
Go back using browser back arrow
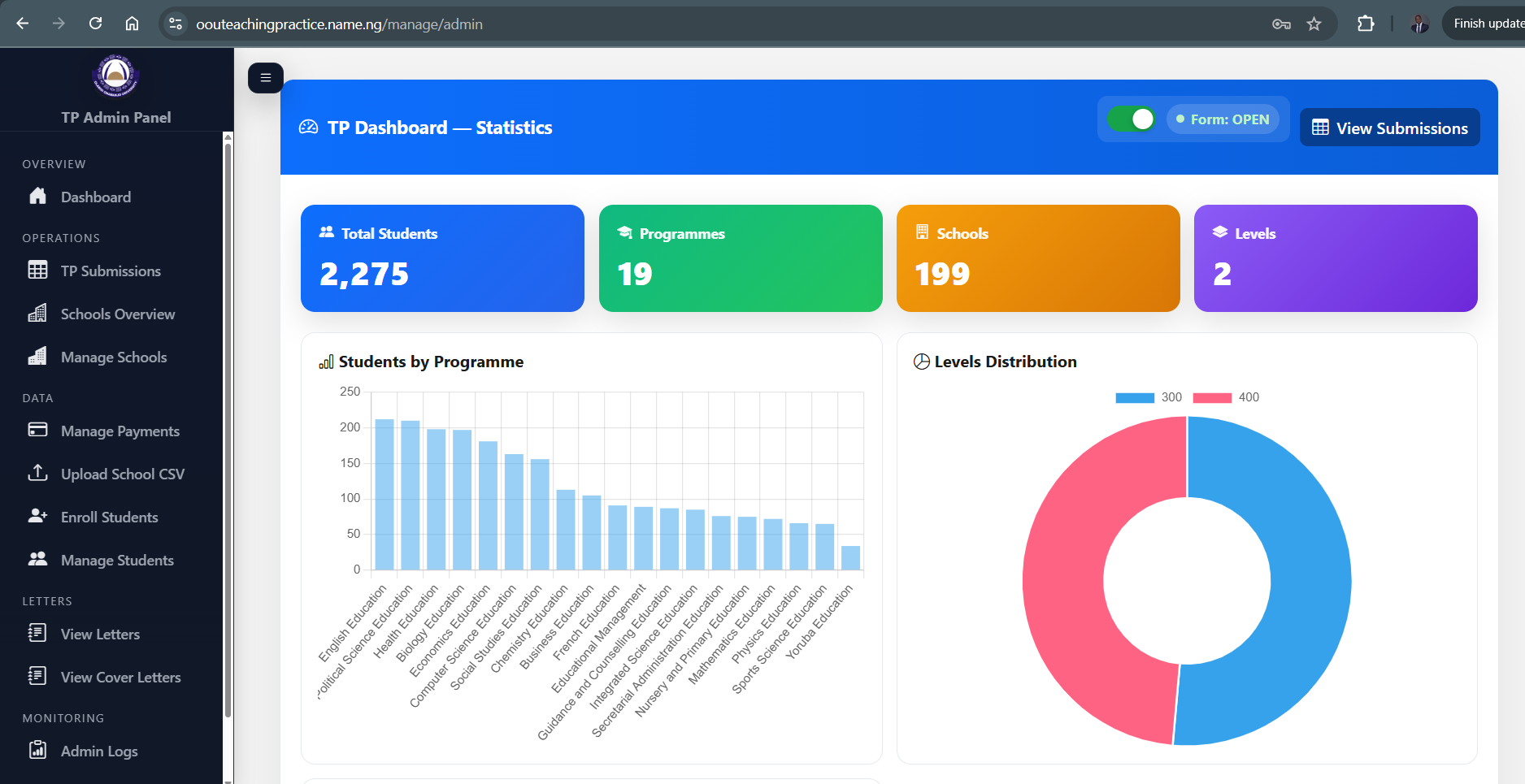(23, 24)
